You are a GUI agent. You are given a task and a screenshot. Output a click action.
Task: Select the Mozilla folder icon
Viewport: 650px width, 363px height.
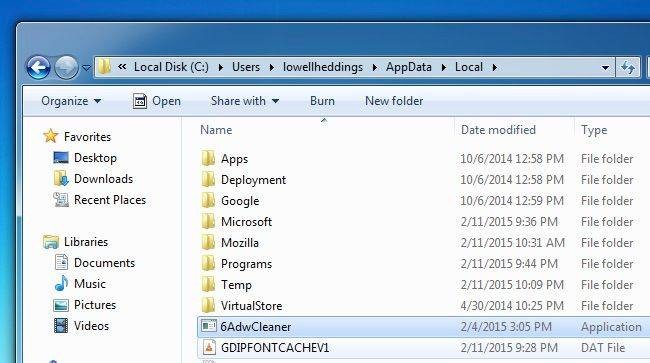click(x=208, y=242)
